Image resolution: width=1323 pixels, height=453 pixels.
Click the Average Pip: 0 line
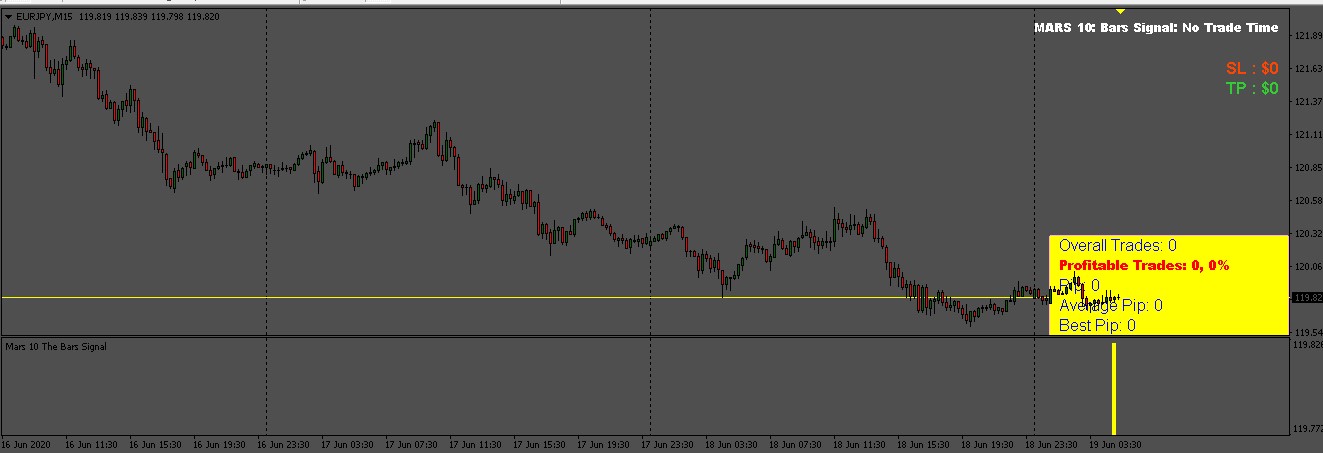tap(1110, 305)
